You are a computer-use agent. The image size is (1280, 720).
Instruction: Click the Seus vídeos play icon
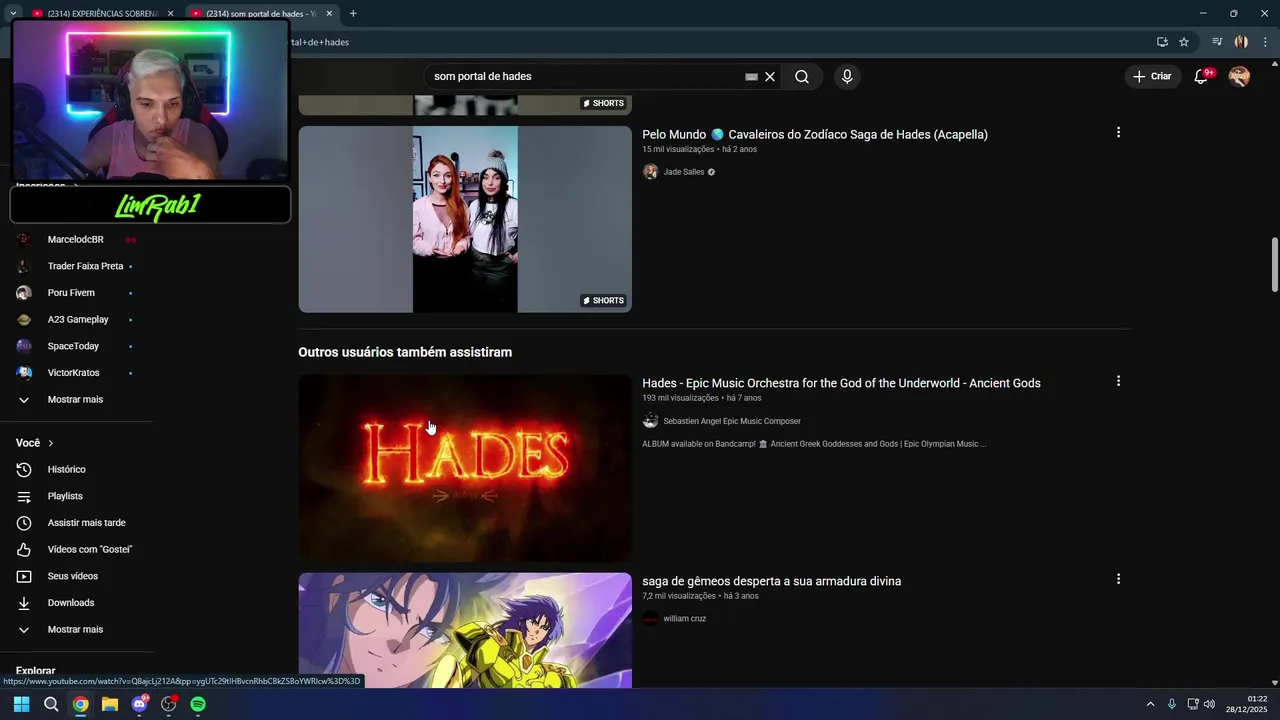[x=24, y=577]
